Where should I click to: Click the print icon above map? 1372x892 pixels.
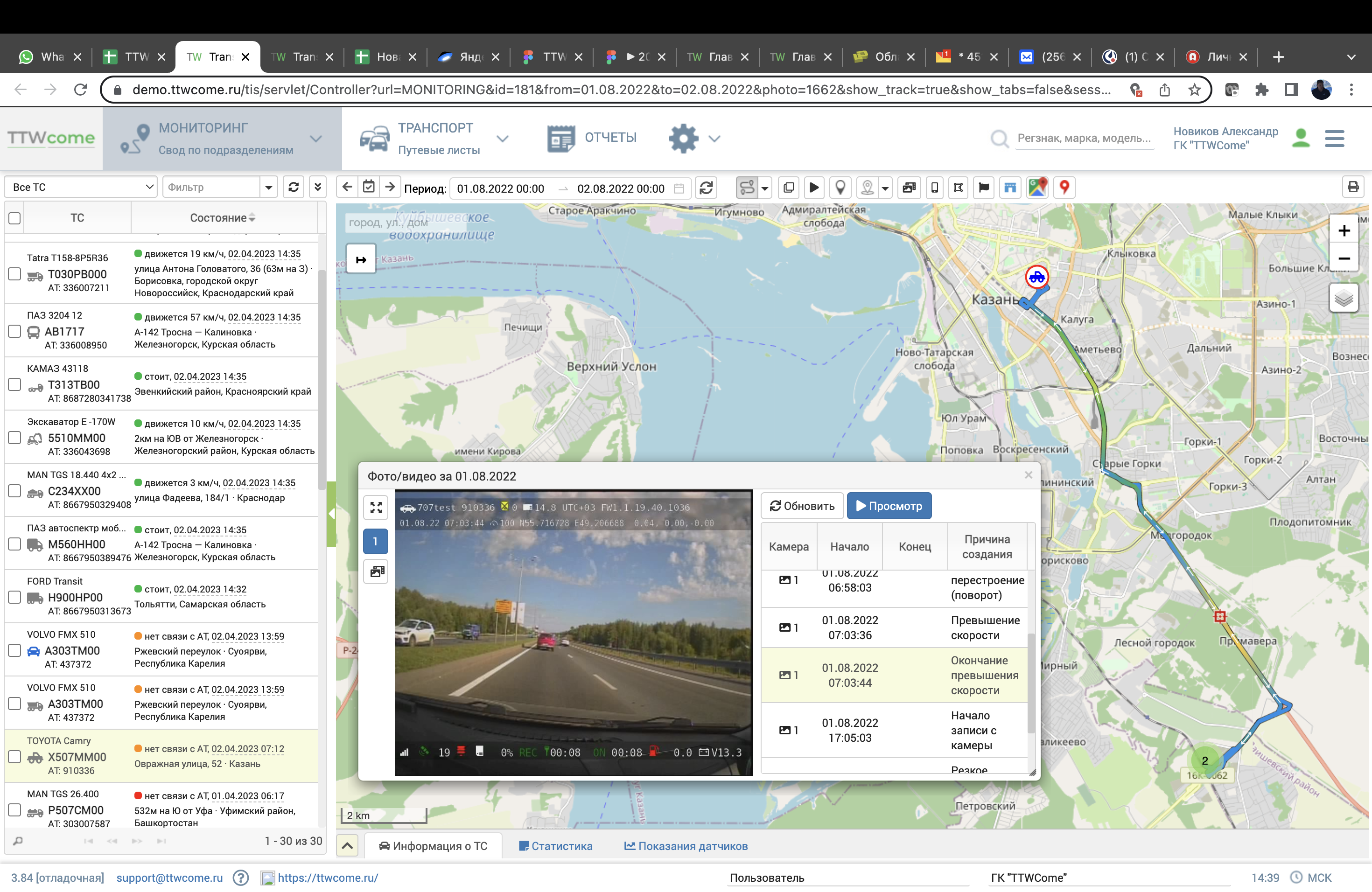point(1353,187)
